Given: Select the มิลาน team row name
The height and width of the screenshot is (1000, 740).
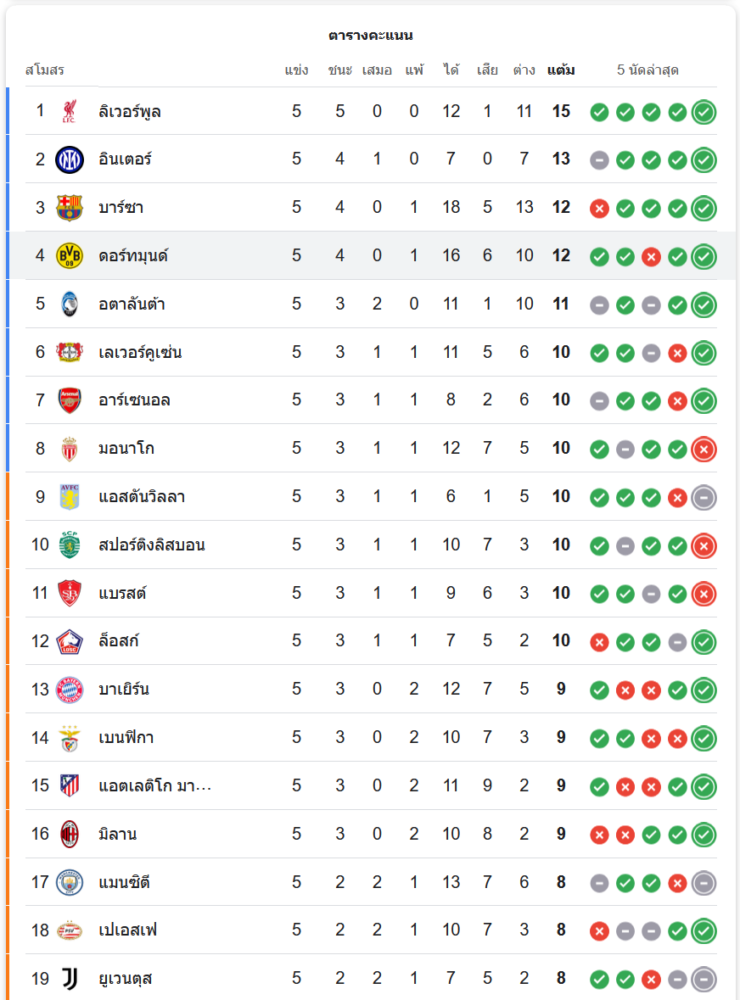Looking at the screenshot, I should (118, 834).
